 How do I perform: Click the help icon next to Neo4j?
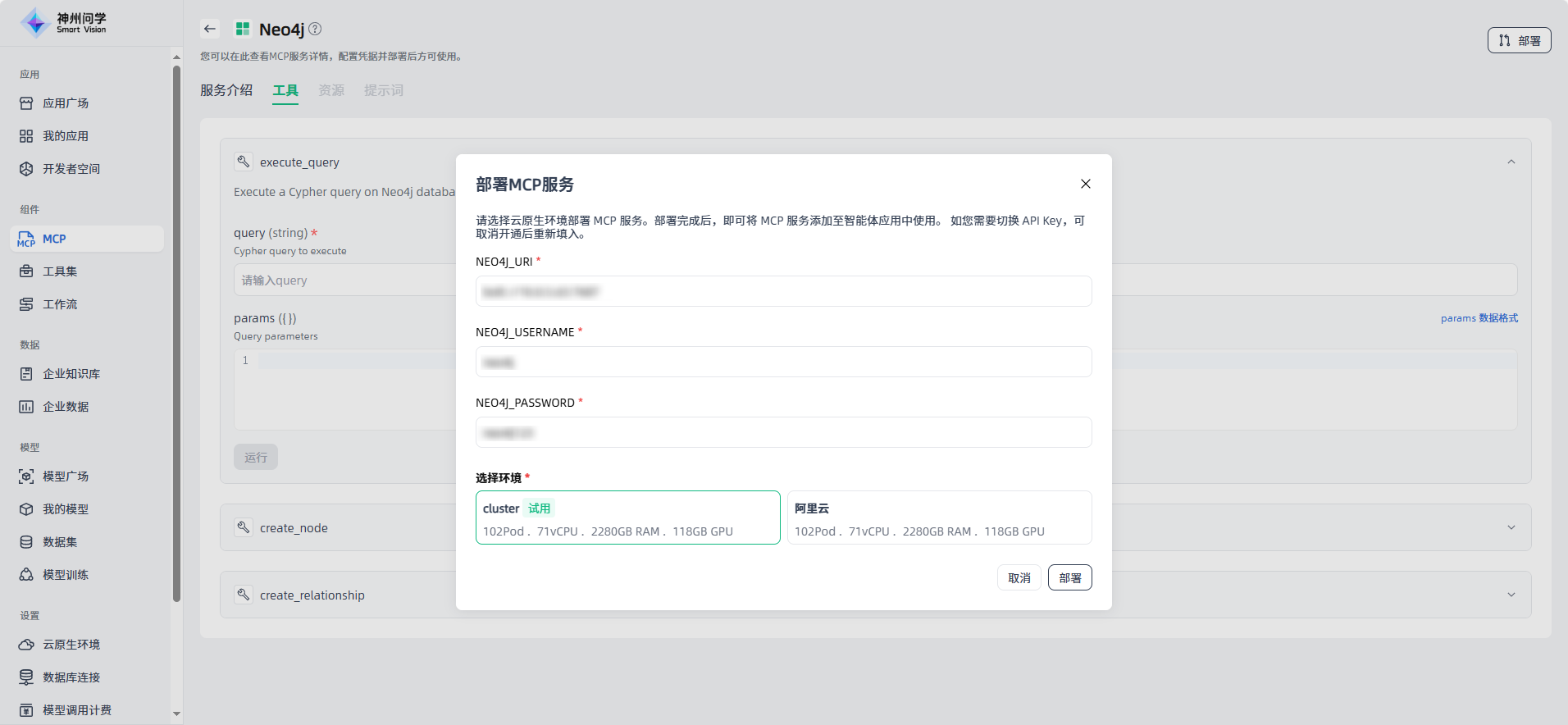click(315, 30)
